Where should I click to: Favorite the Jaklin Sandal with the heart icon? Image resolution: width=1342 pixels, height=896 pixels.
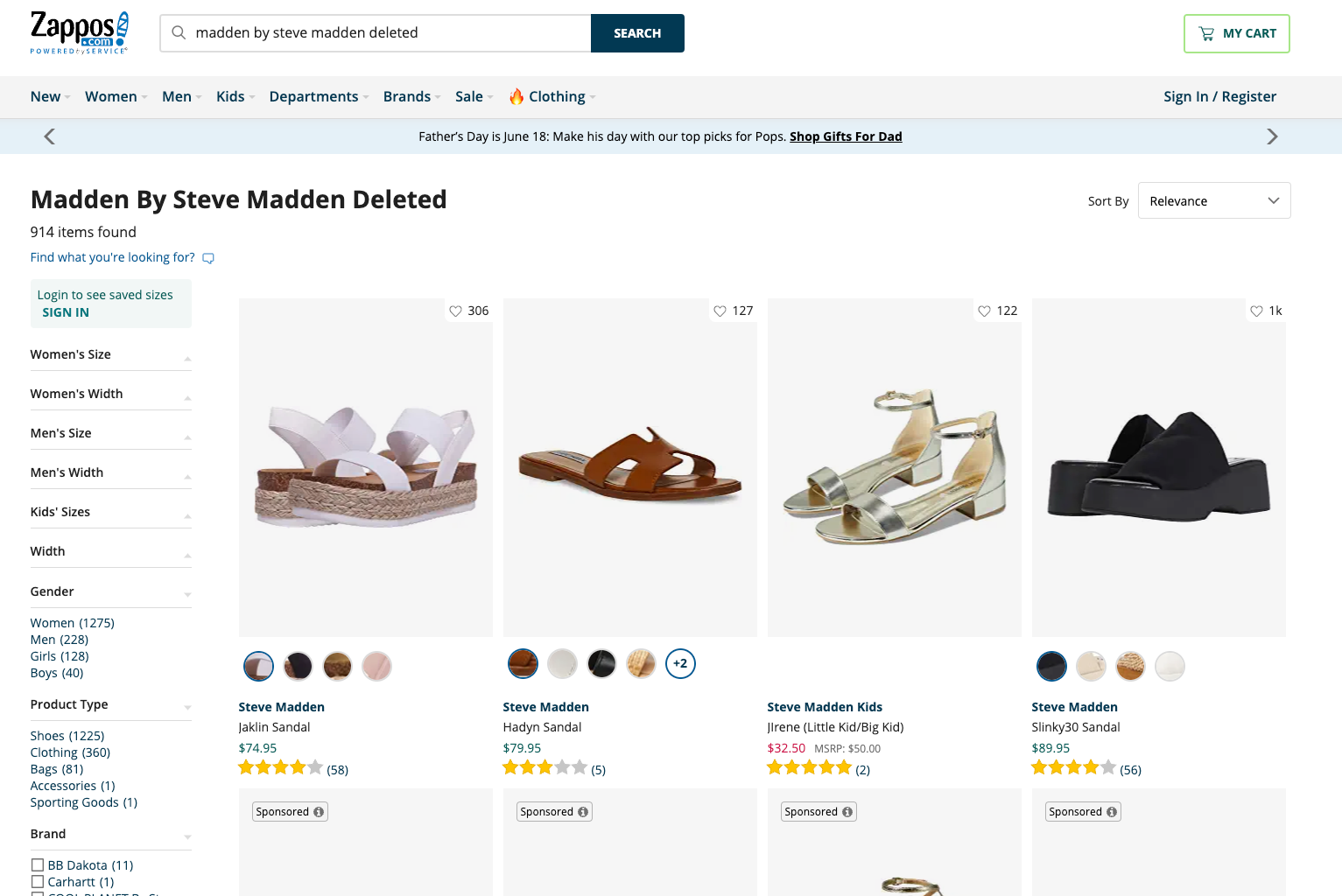(455, 311)
